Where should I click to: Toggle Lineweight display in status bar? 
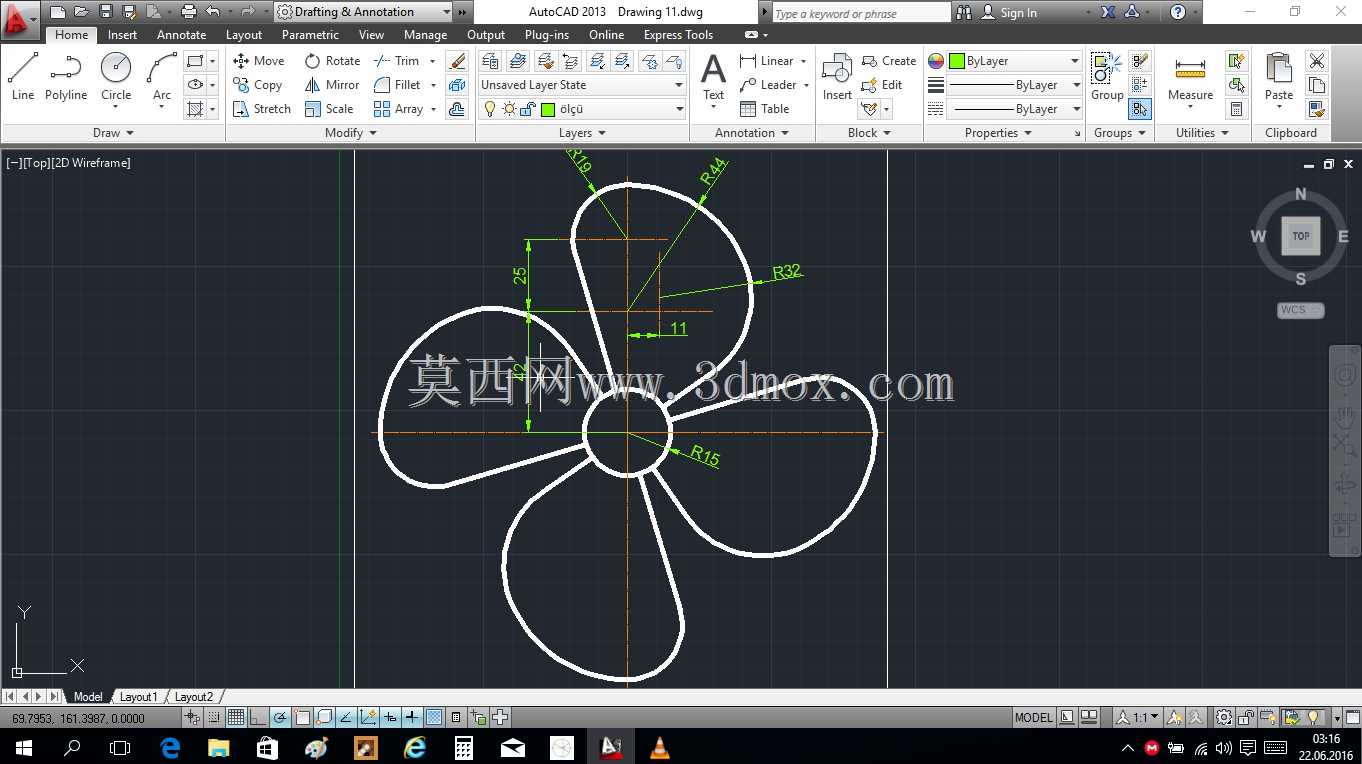[x=412, y=717]
